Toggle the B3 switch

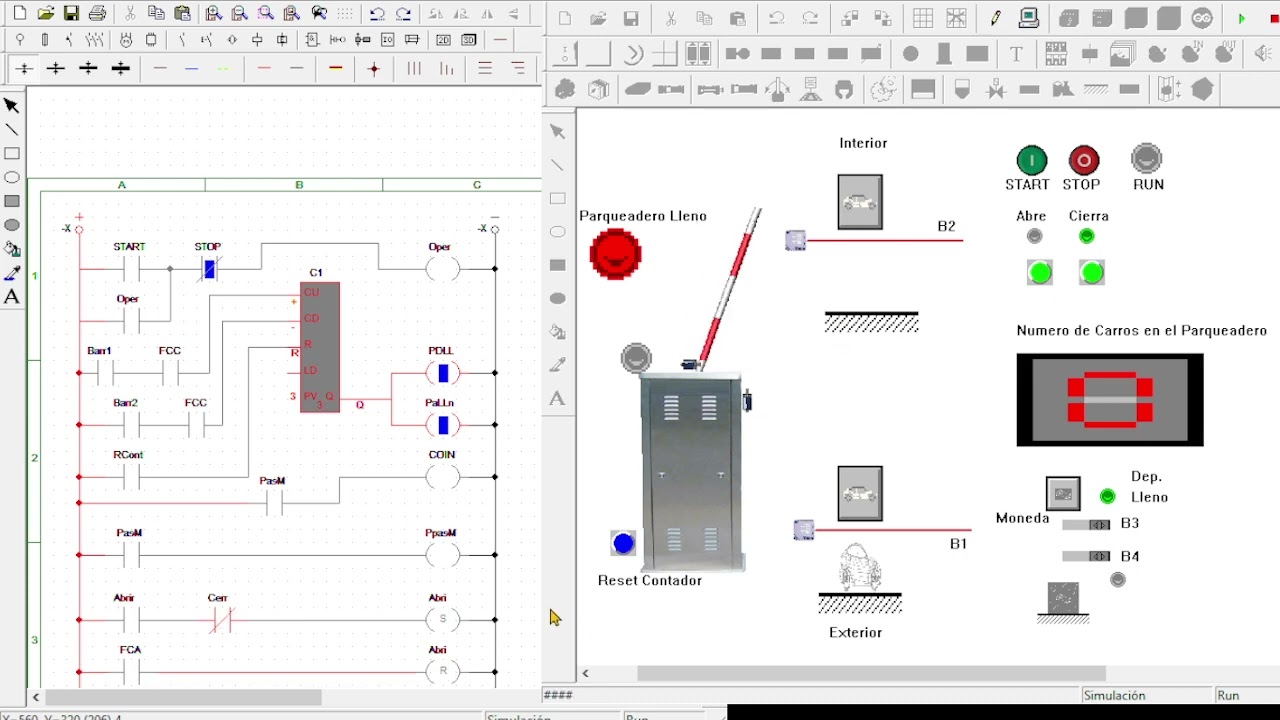[x=1087, y=524]
